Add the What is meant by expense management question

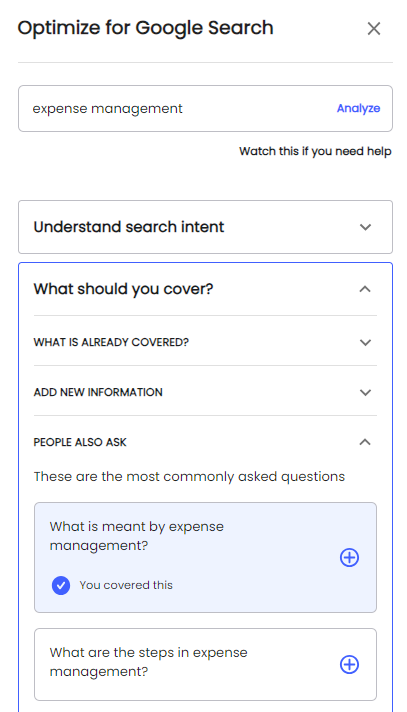[349, 558]
